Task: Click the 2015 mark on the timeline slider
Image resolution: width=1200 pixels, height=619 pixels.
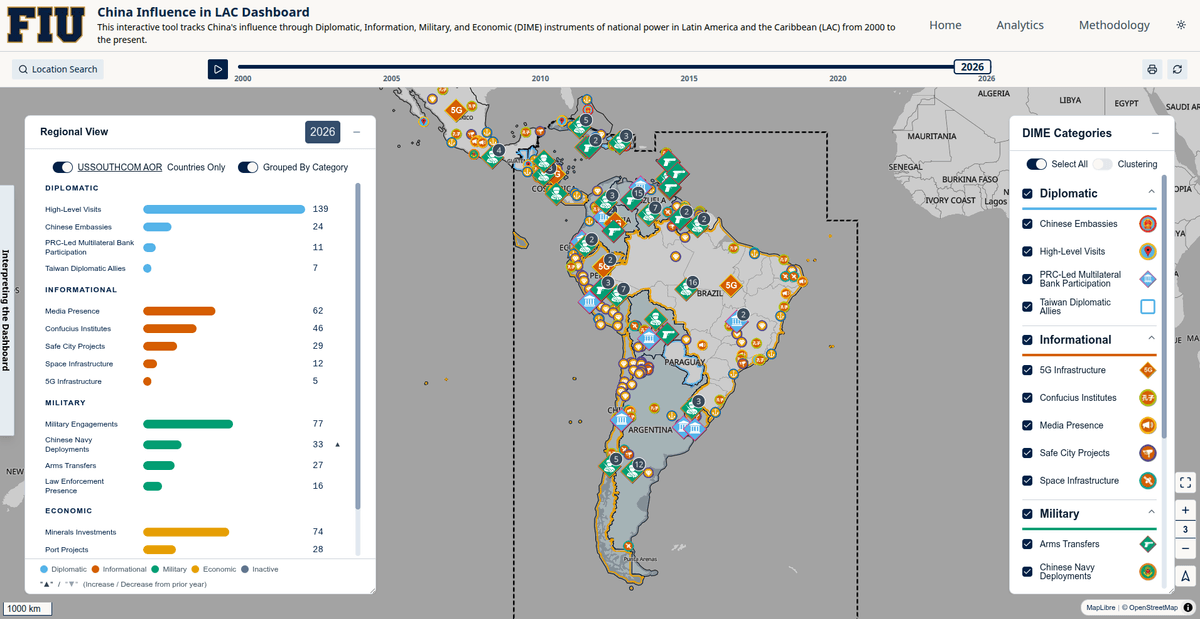Action: tap(689, 77)
